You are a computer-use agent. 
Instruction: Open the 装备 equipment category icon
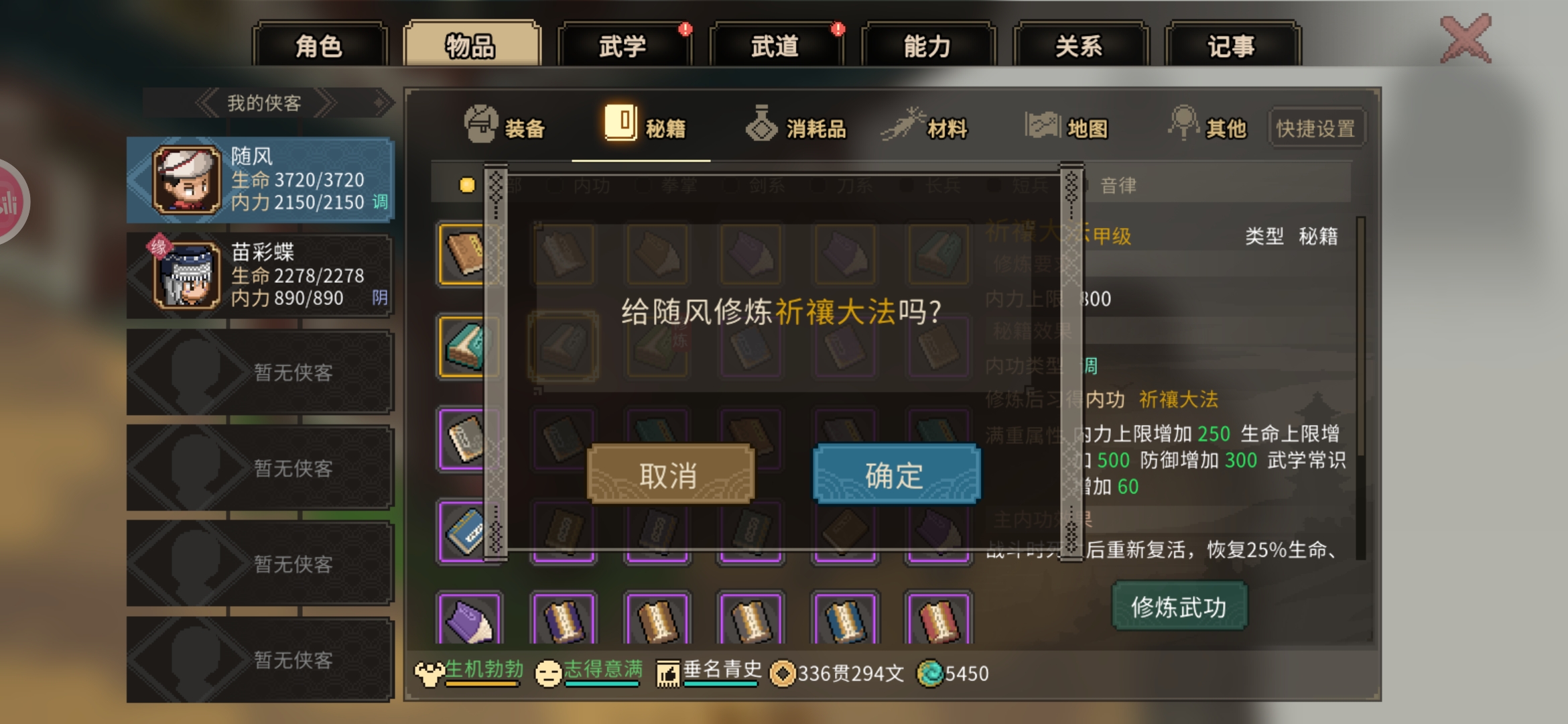[x=480, y=124]
